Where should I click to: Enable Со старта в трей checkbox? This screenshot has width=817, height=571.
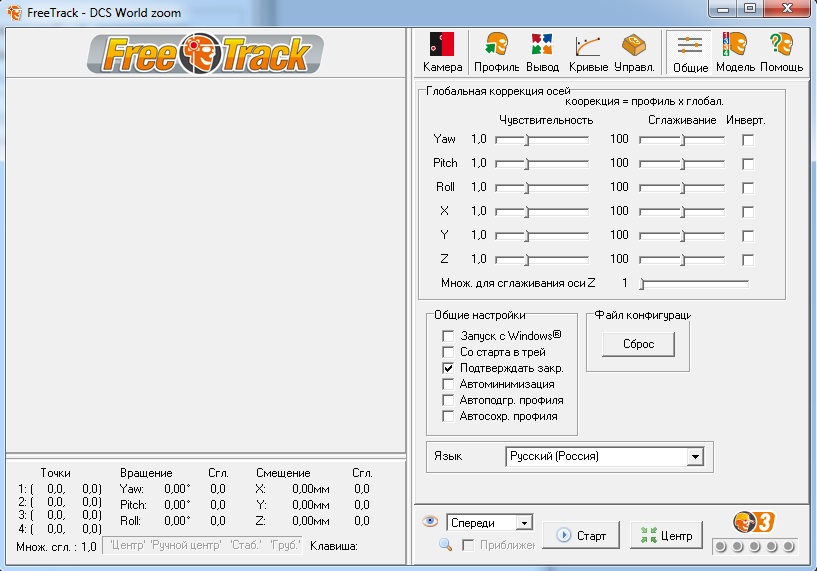[448, 352]
